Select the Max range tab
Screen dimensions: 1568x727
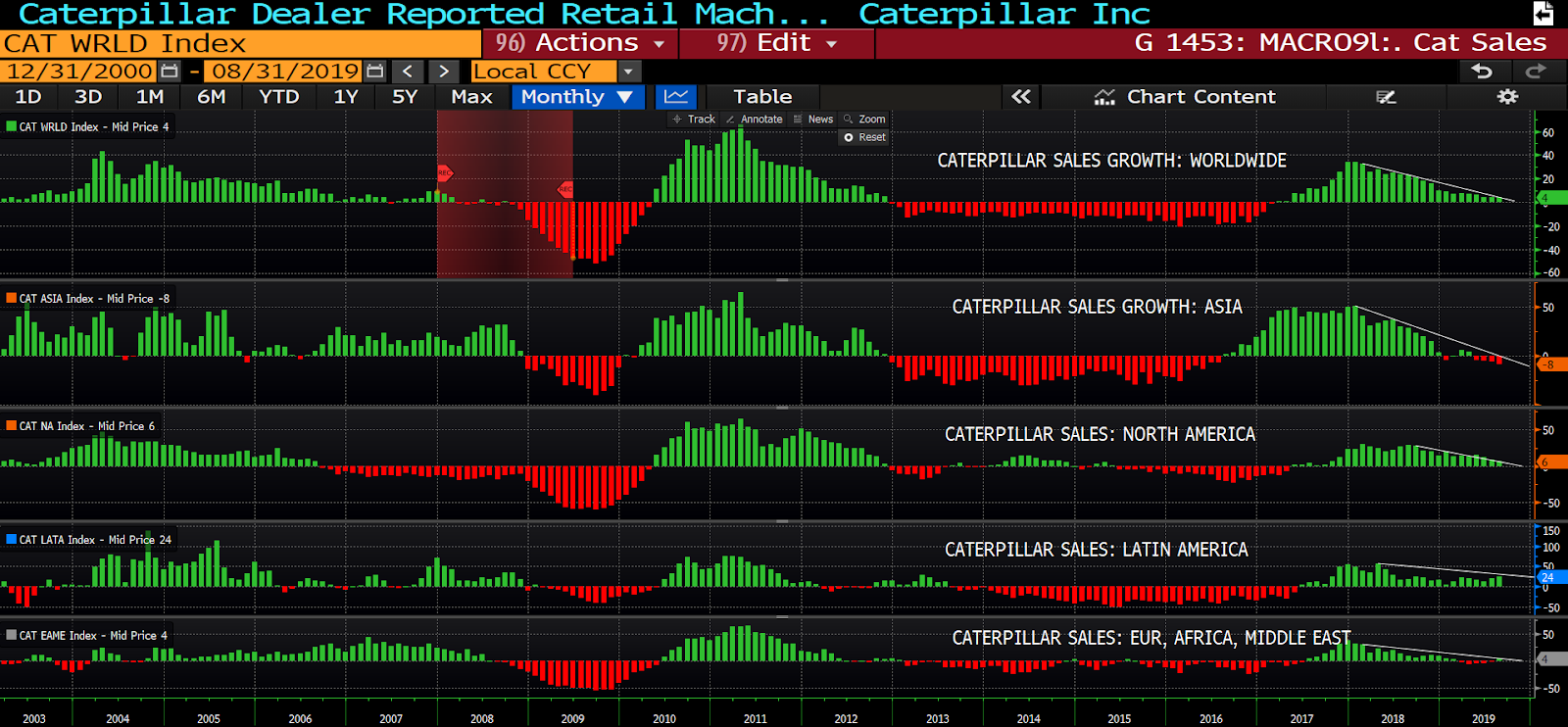pyautogui.click(x=471, y=96)
